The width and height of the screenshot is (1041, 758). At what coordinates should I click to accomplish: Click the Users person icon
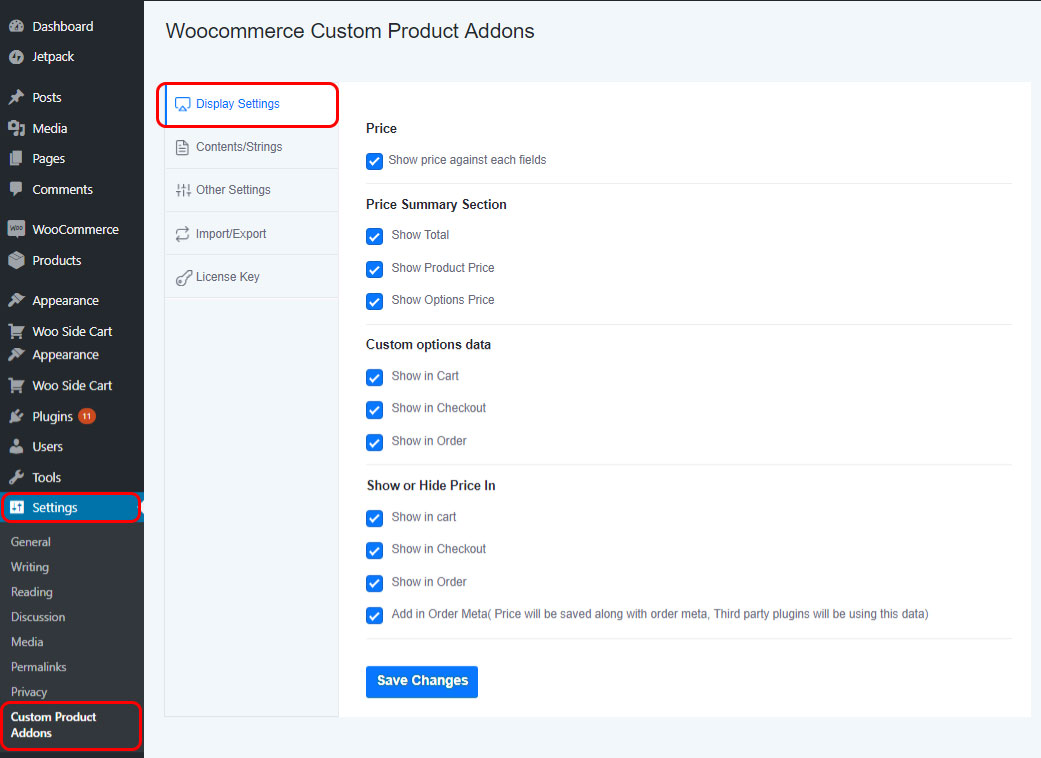pos(17,447)
